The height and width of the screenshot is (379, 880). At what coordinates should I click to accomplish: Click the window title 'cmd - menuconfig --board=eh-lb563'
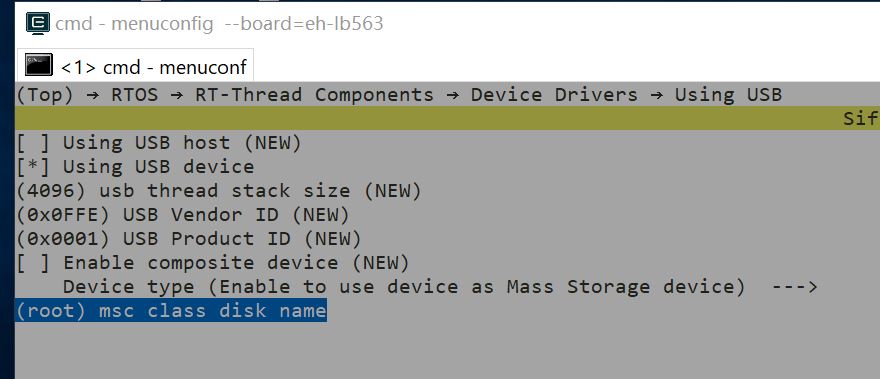219,24
